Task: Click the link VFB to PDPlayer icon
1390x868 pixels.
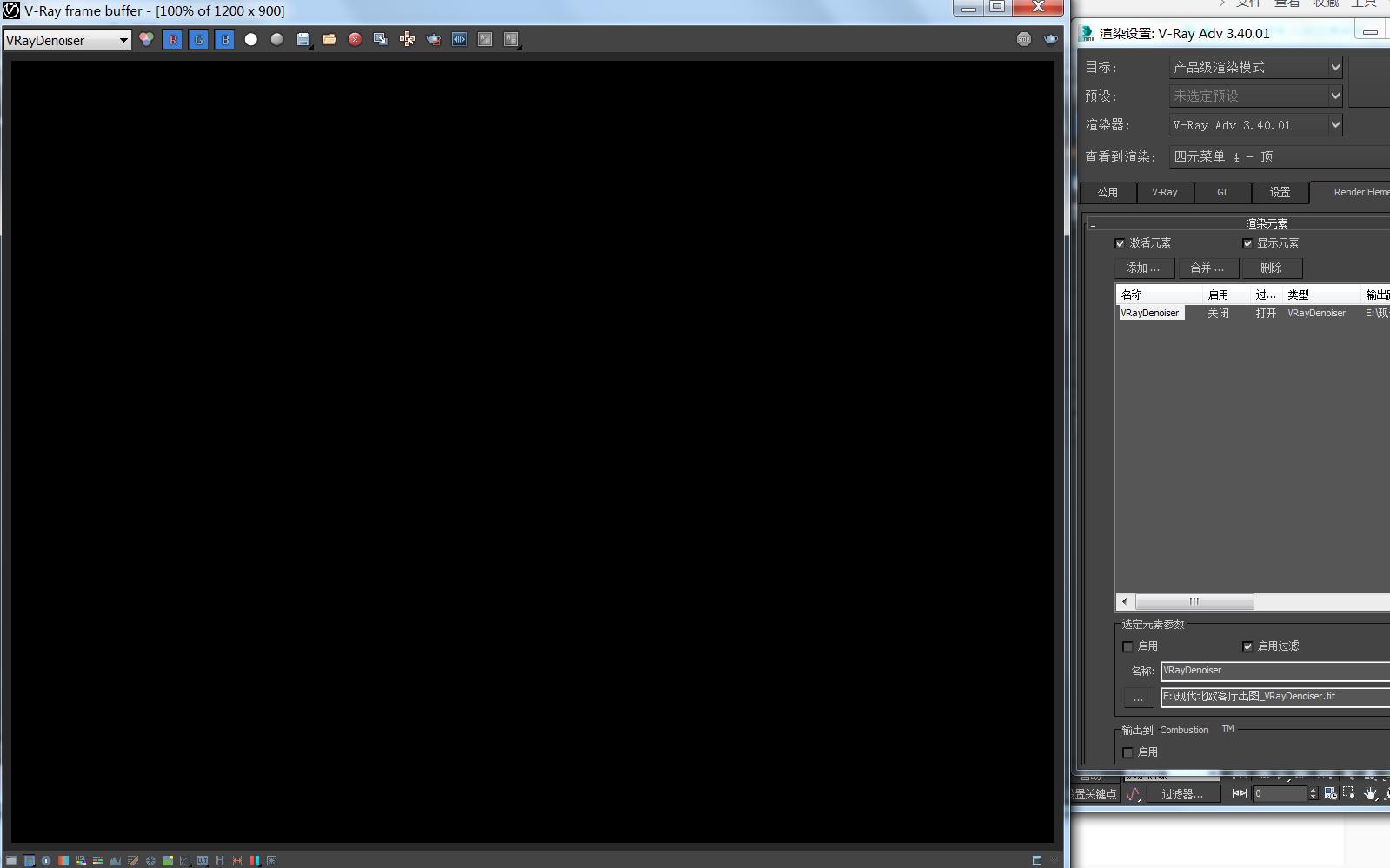Action: pos(459,39)
